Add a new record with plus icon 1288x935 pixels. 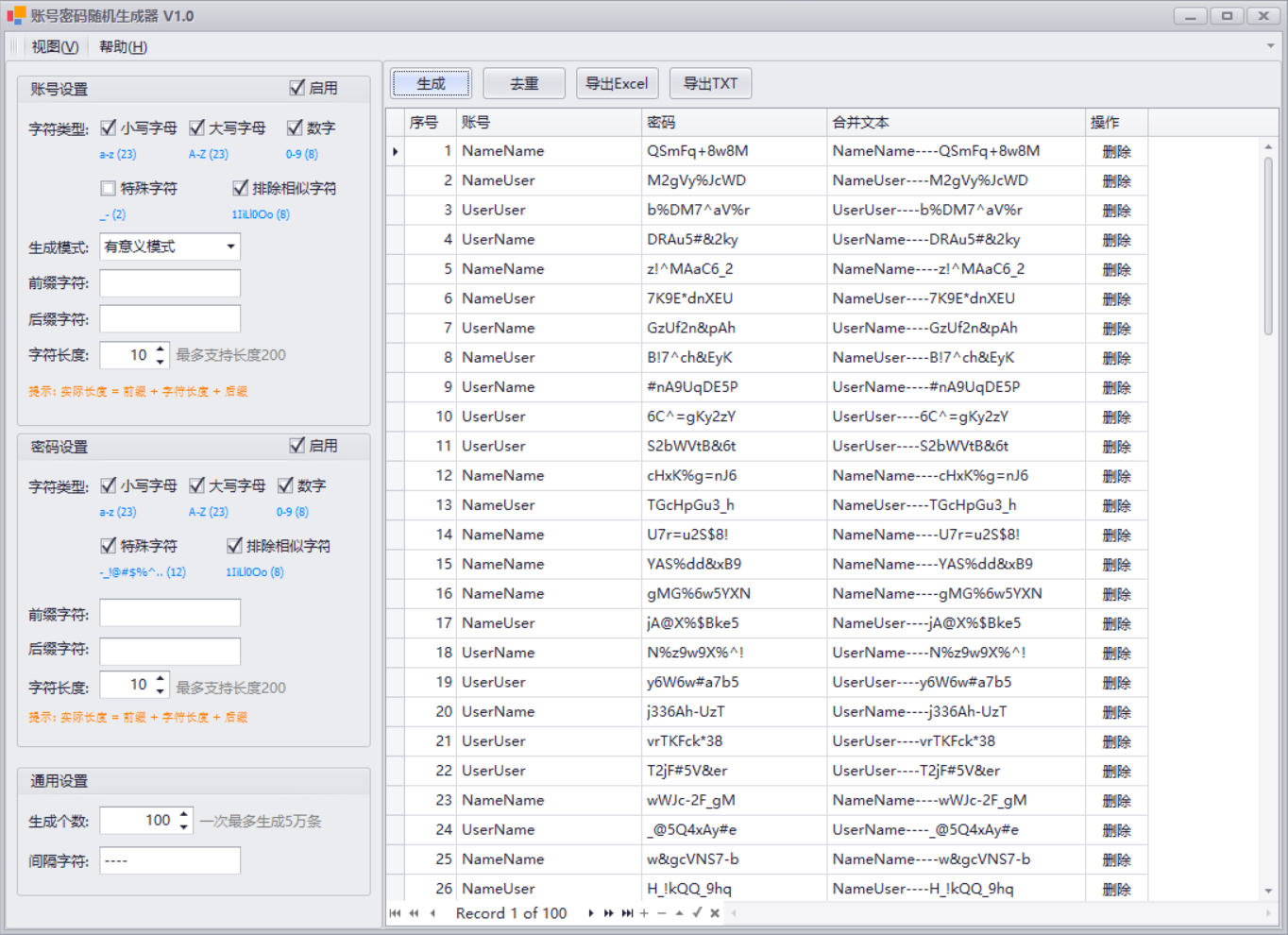(x=644, y=913)
